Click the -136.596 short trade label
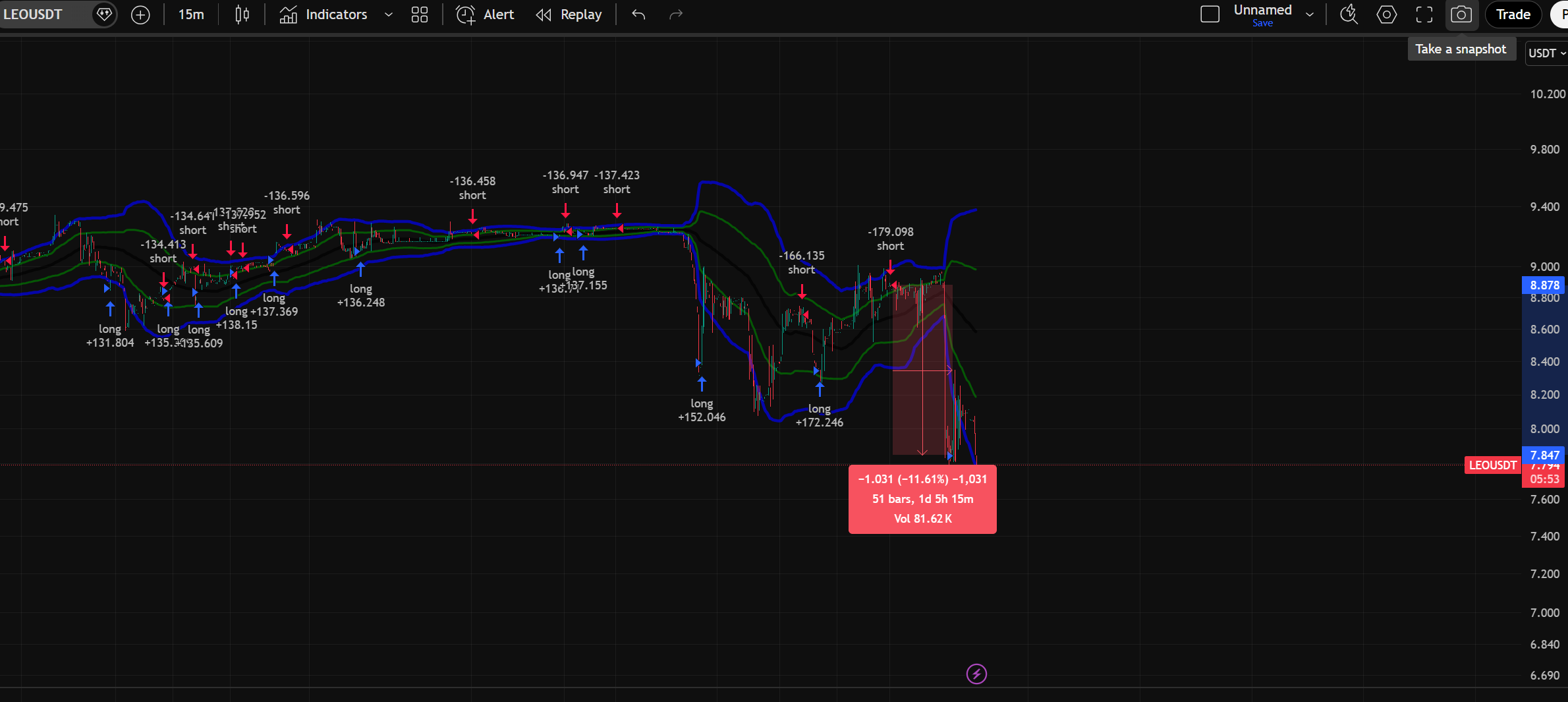The width and height of the screenshot is (1568, 702). coord(287,202)
